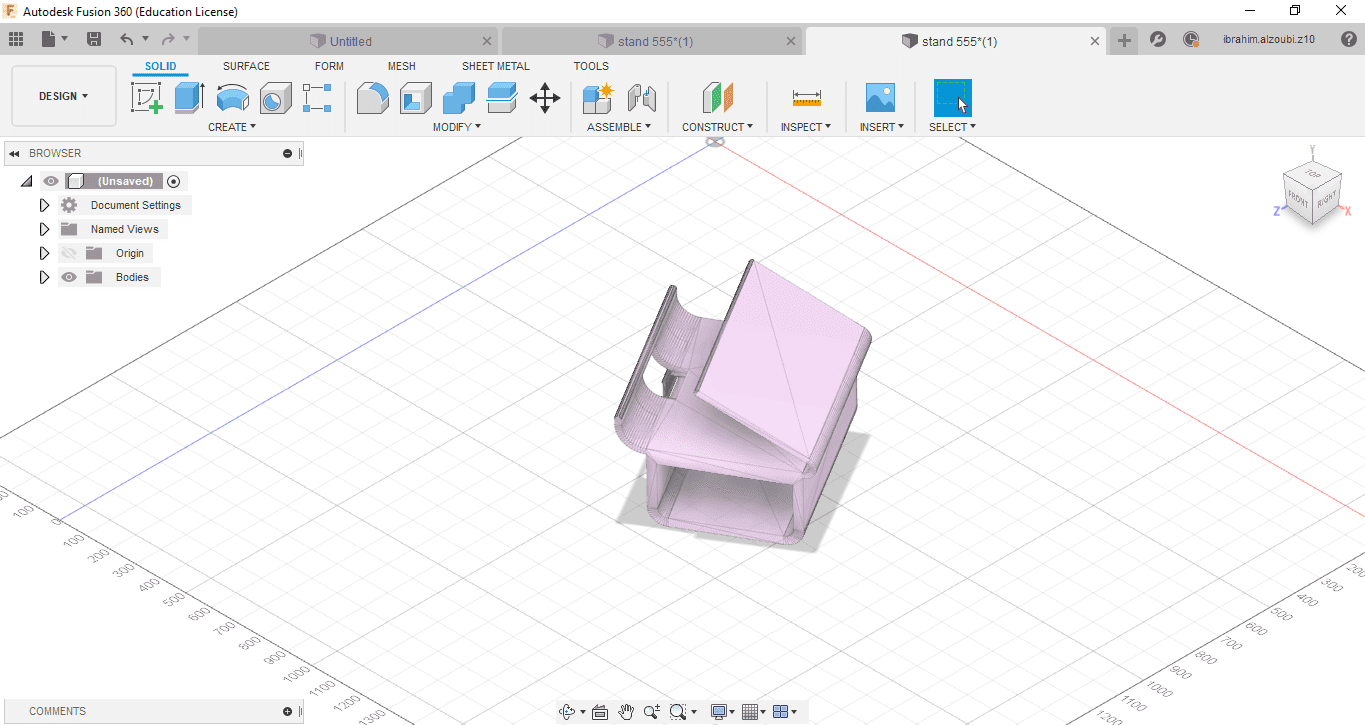Expand the Origin node
Screen dimensions: 1365x725
[x=44, y=253]
